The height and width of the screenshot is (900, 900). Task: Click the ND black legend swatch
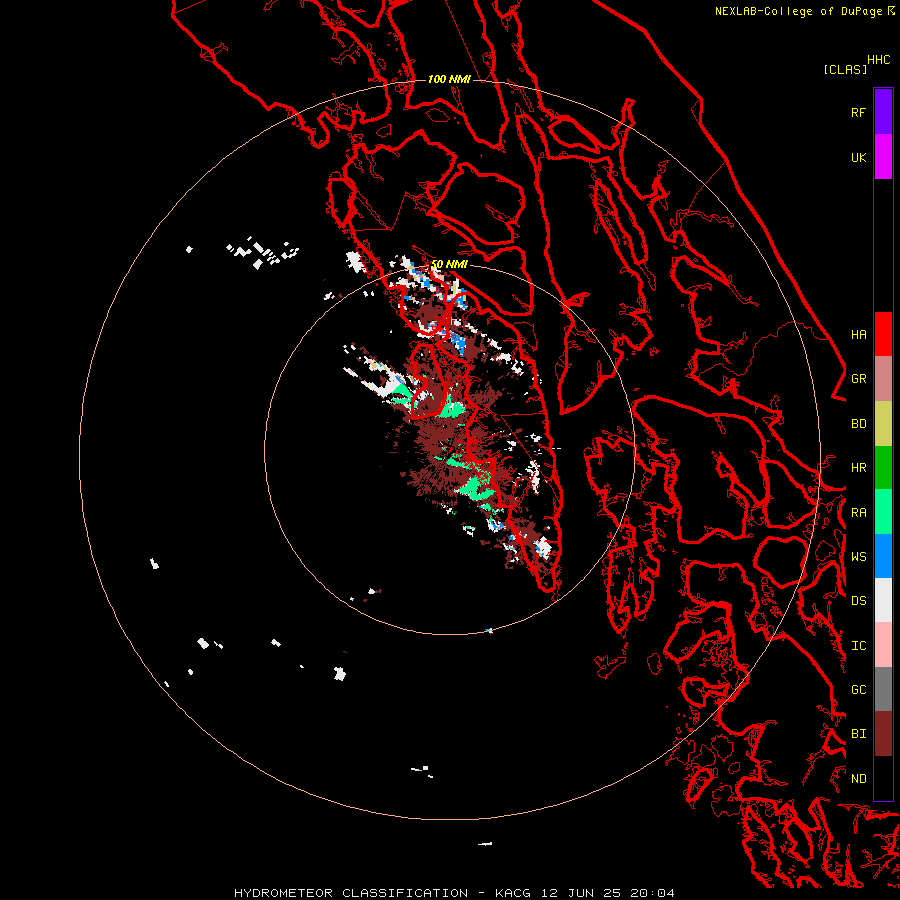coord(883,778)
